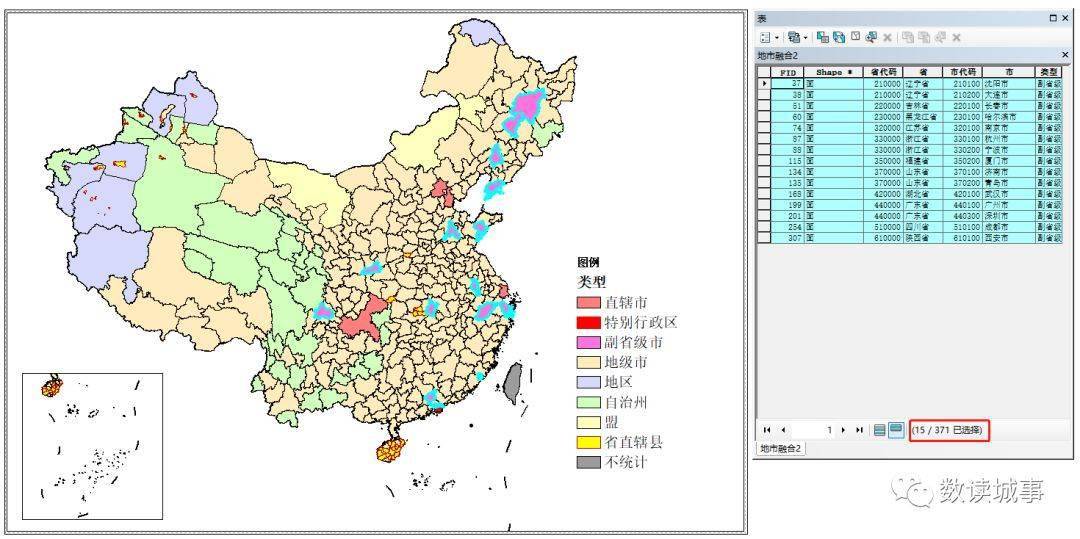Click the Zoom To Selected icon
The width and height of the screenshot is (1080, 539).
(871, 37)
